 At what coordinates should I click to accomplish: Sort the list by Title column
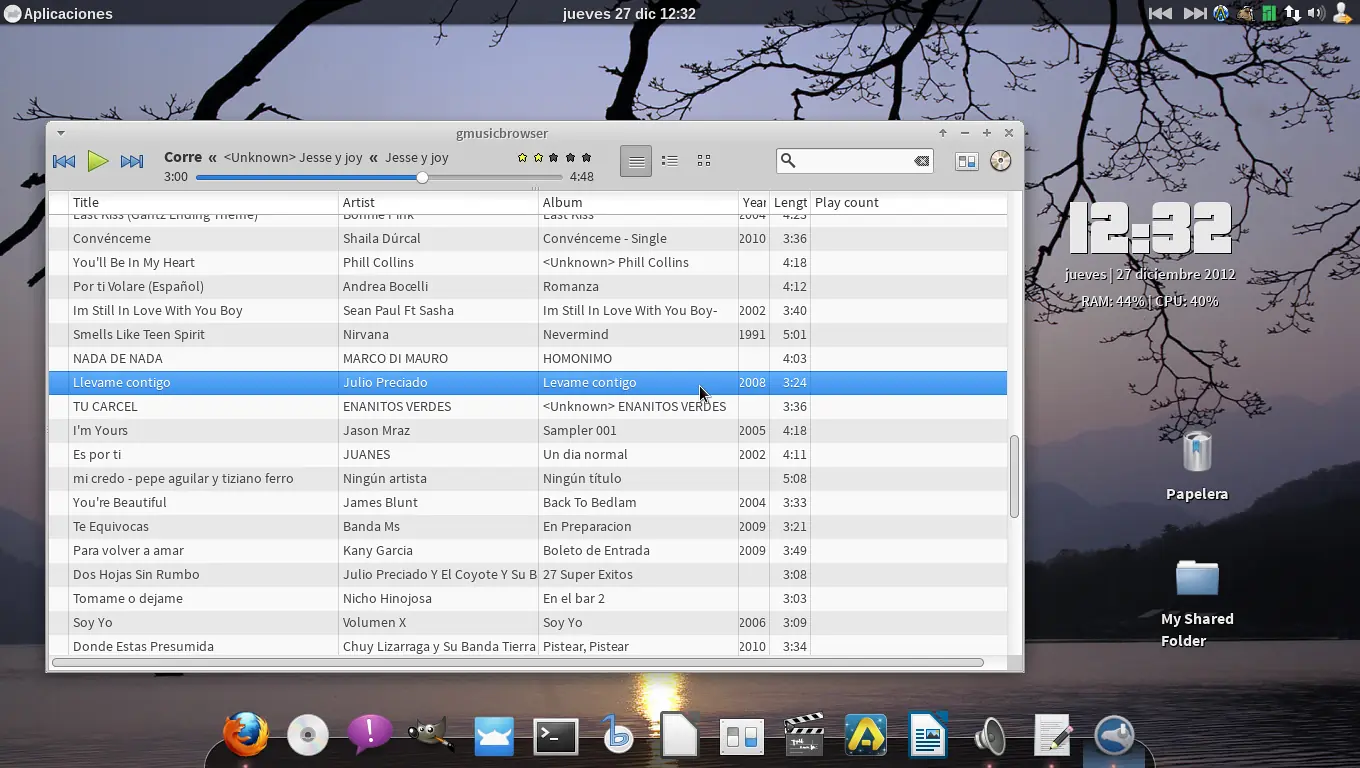coord(203,202)
